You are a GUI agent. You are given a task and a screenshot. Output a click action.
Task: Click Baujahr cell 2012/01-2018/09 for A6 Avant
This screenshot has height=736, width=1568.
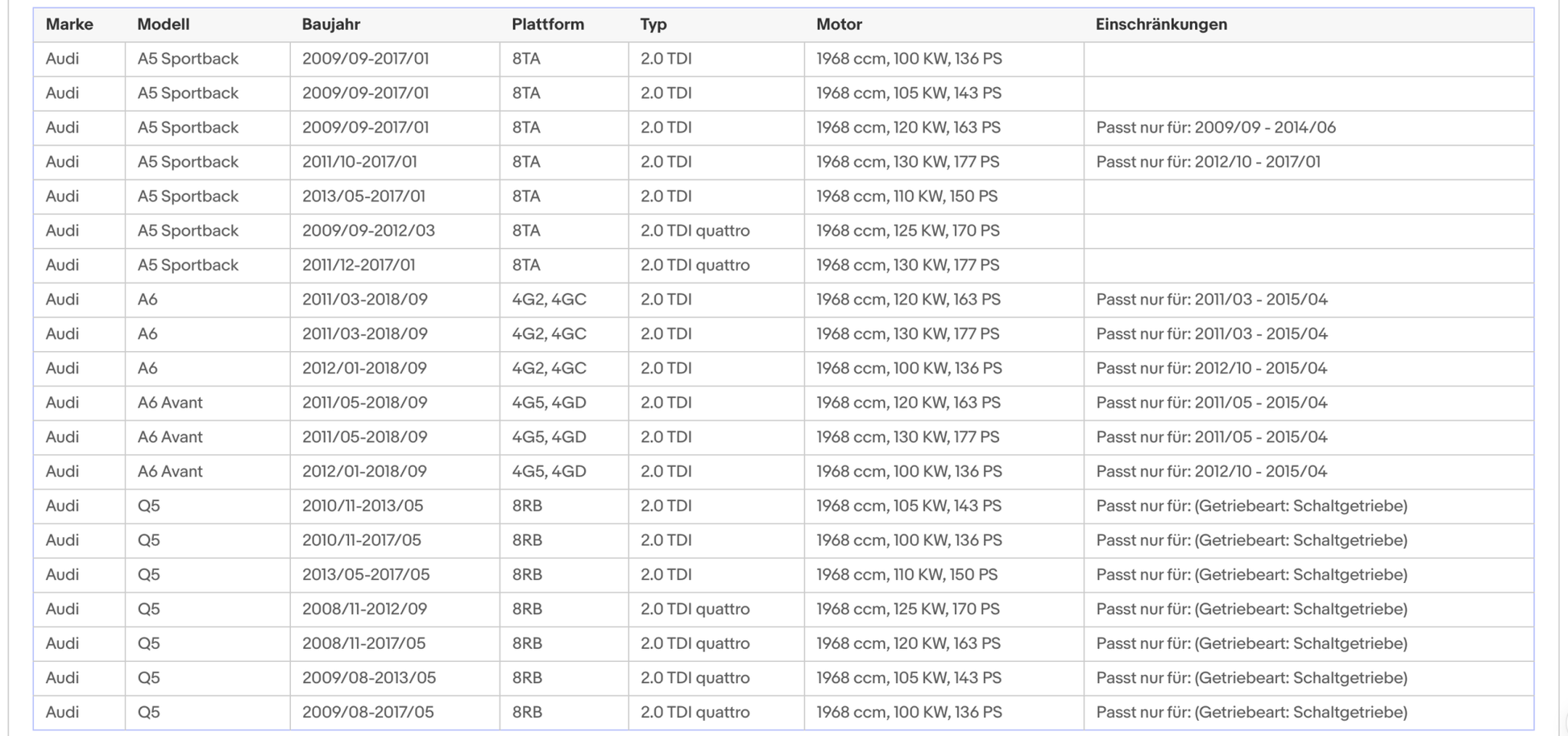coord(364,472)
